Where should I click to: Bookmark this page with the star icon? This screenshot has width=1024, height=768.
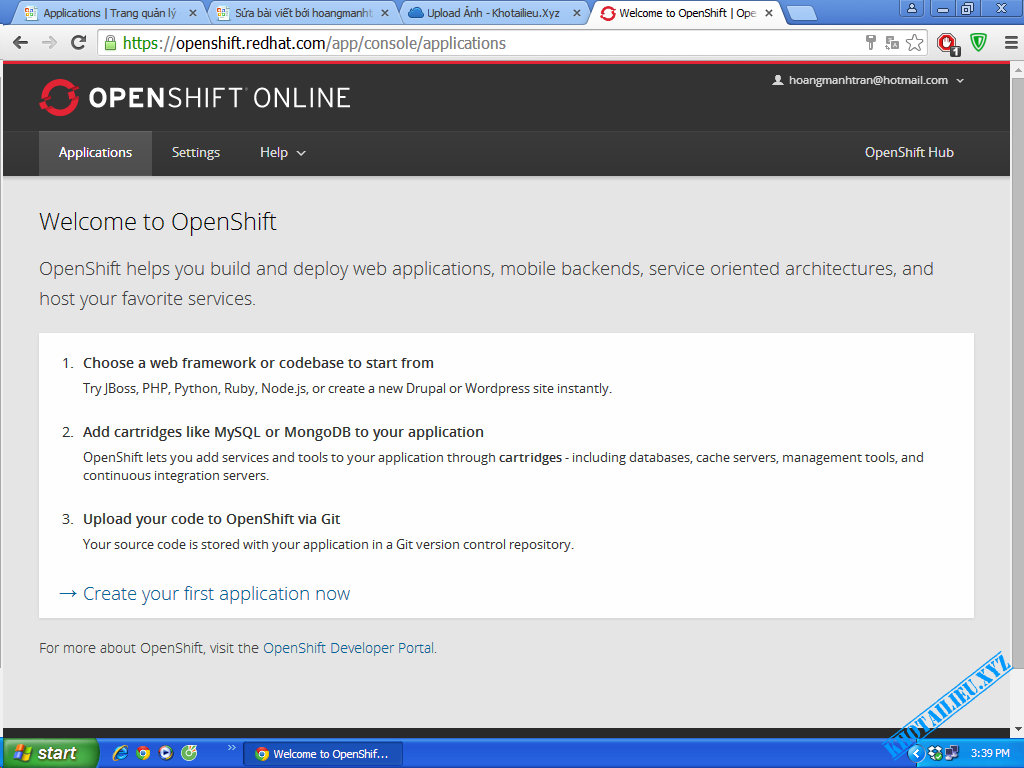click(914, 43)
